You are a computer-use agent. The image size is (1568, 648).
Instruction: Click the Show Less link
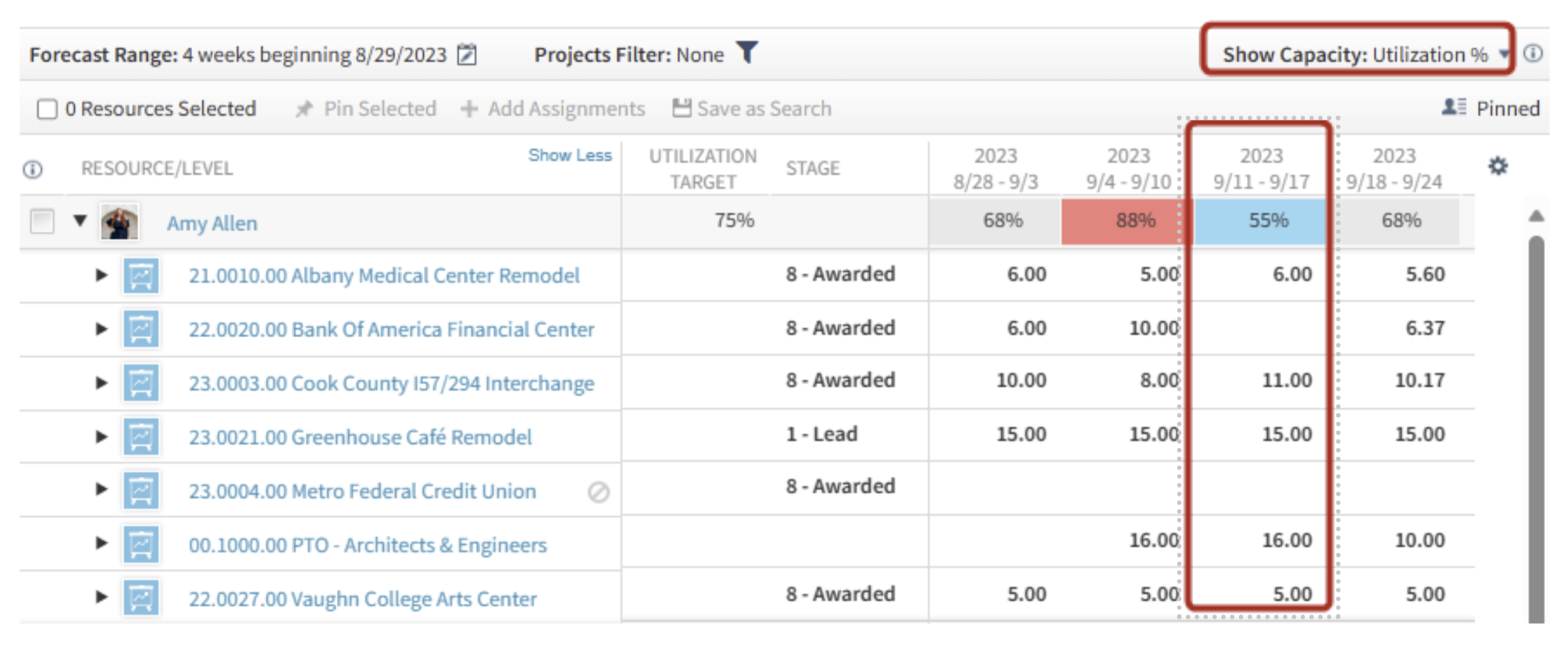(570, 155)
